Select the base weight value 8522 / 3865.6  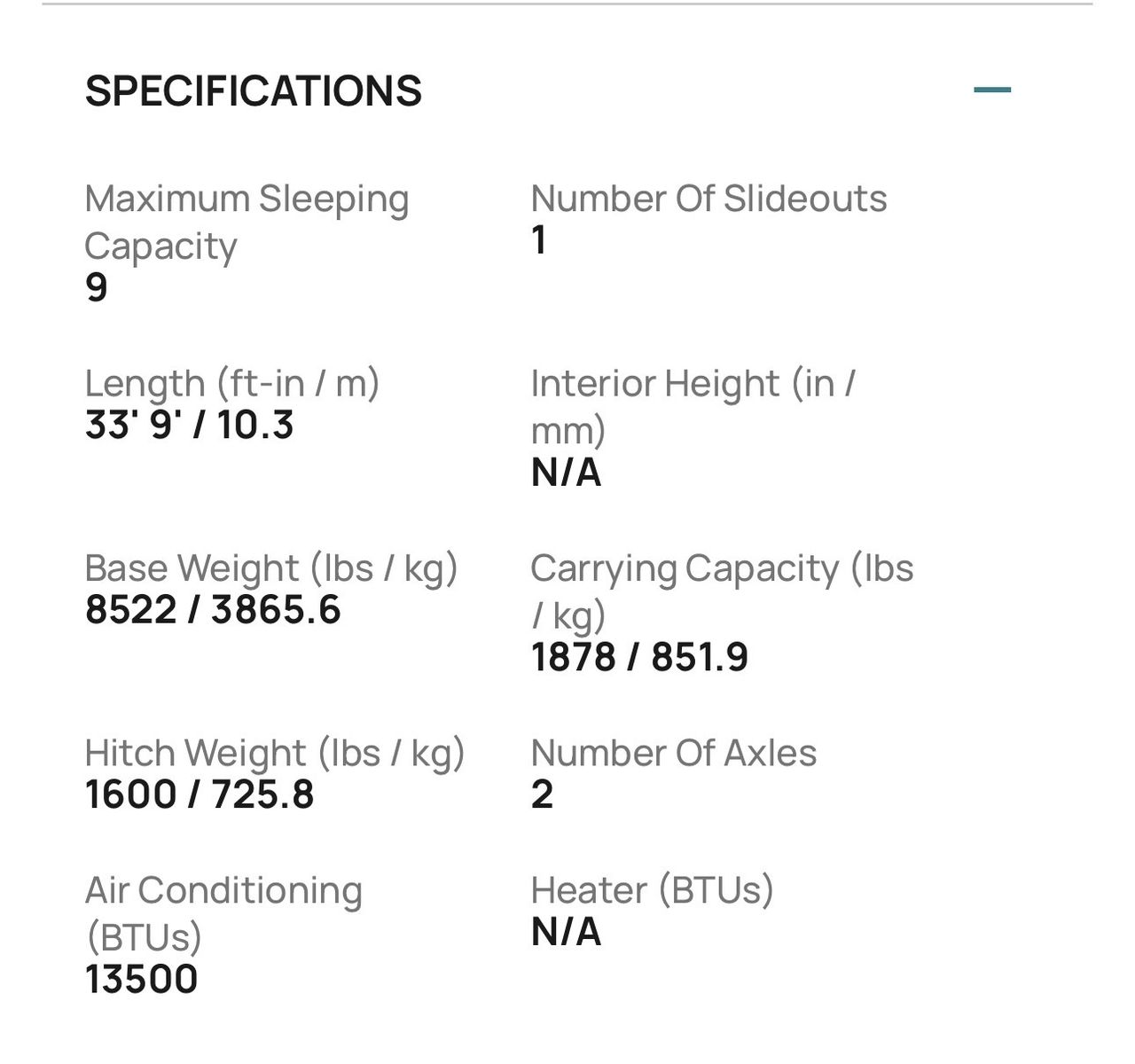(213, 610)
